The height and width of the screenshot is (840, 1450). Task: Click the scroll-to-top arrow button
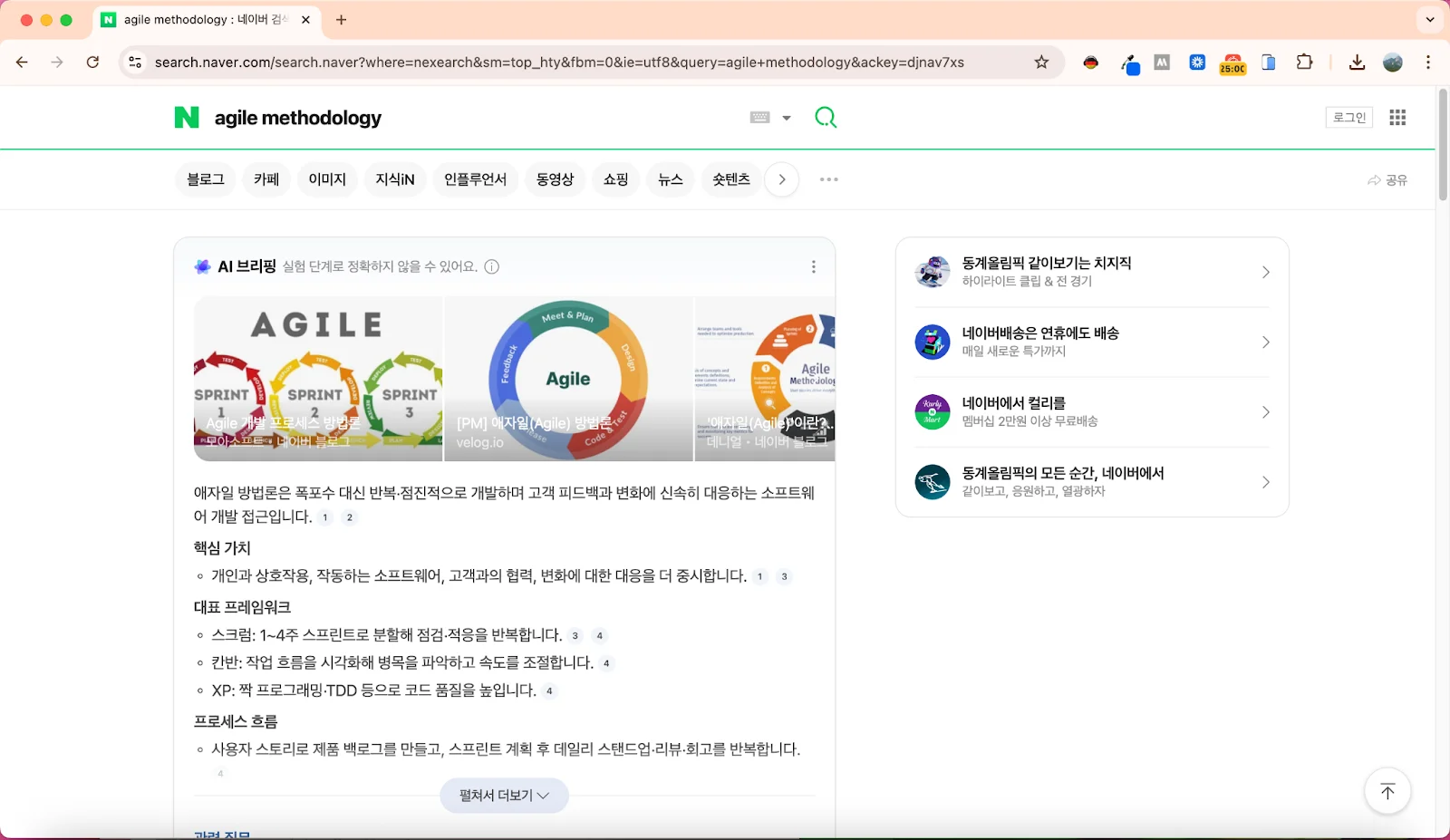click(1387, 791)
